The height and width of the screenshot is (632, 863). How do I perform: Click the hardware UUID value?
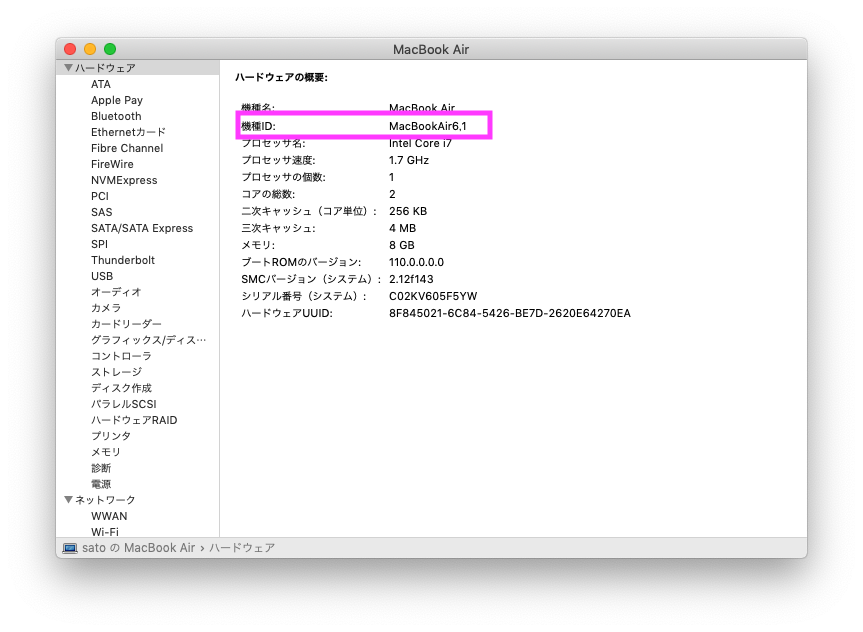(x=510, y=313)
